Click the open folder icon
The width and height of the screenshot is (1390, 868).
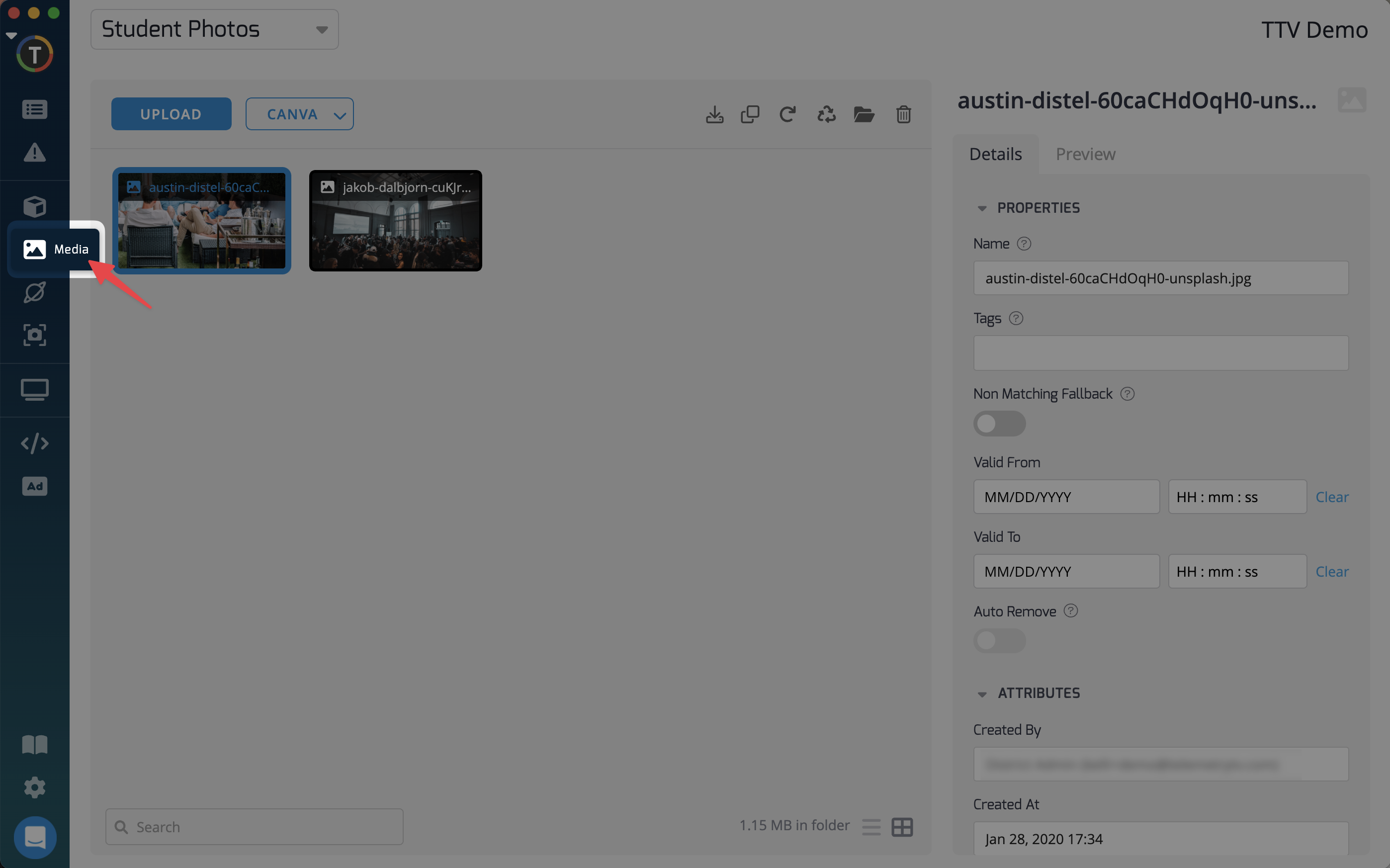pos(864,114)
